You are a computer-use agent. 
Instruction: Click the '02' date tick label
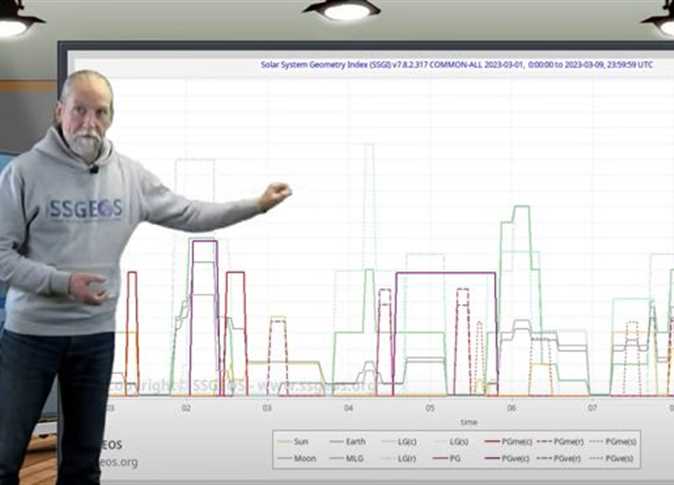[186, 408]
